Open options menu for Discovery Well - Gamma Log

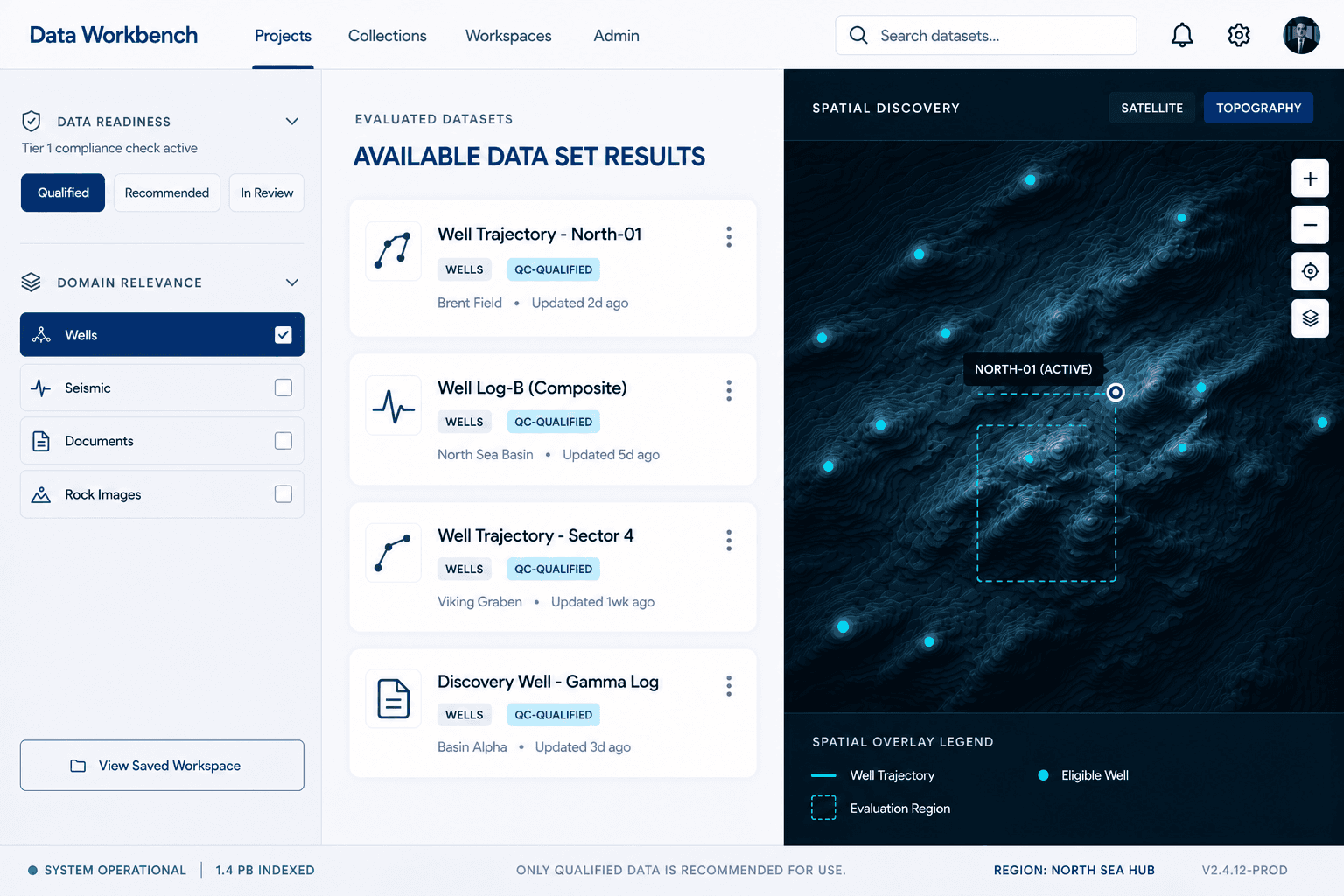click(x=729, y=686)
